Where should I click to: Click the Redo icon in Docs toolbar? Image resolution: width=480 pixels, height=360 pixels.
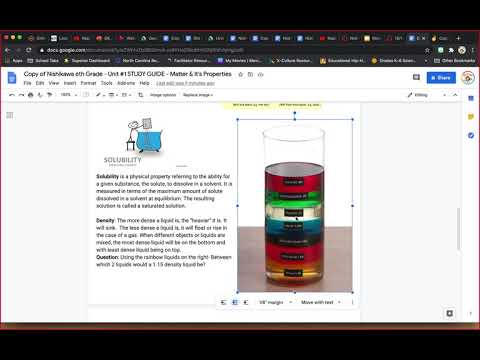[21, 95]
